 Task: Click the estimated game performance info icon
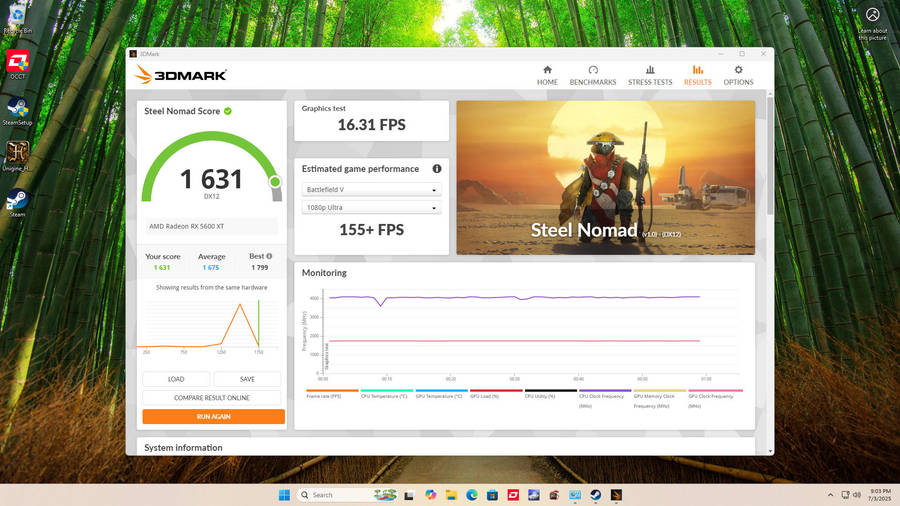point(437,169)
